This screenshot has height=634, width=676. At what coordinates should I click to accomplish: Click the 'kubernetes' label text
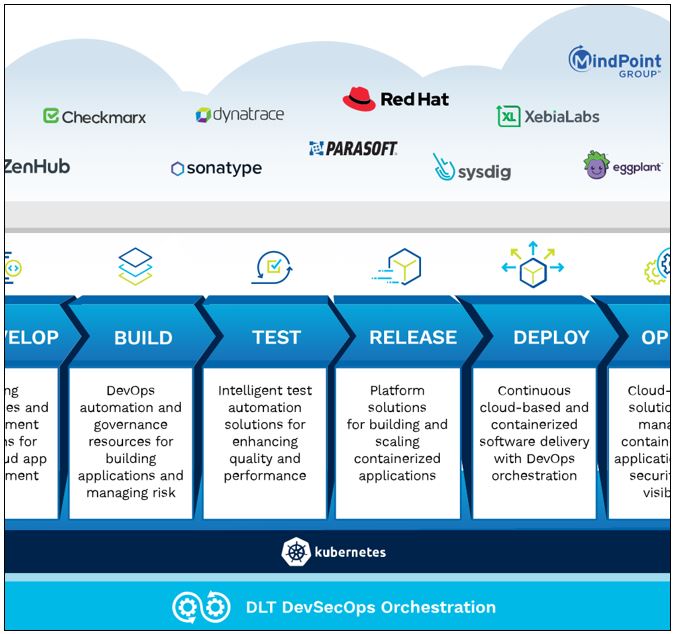click(x=350, y=552)
